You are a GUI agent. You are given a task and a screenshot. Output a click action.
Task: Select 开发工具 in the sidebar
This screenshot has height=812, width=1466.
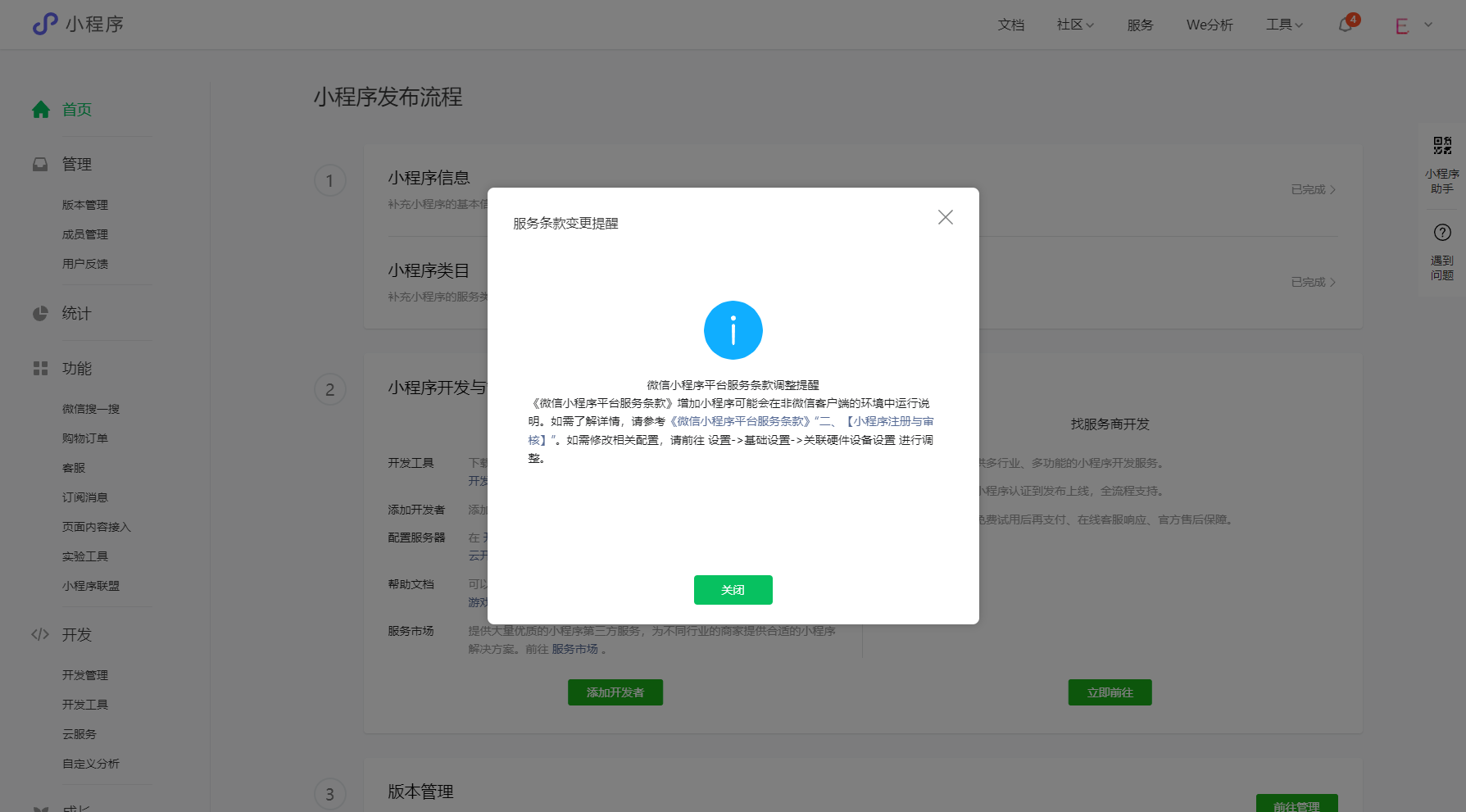point(85,705)
